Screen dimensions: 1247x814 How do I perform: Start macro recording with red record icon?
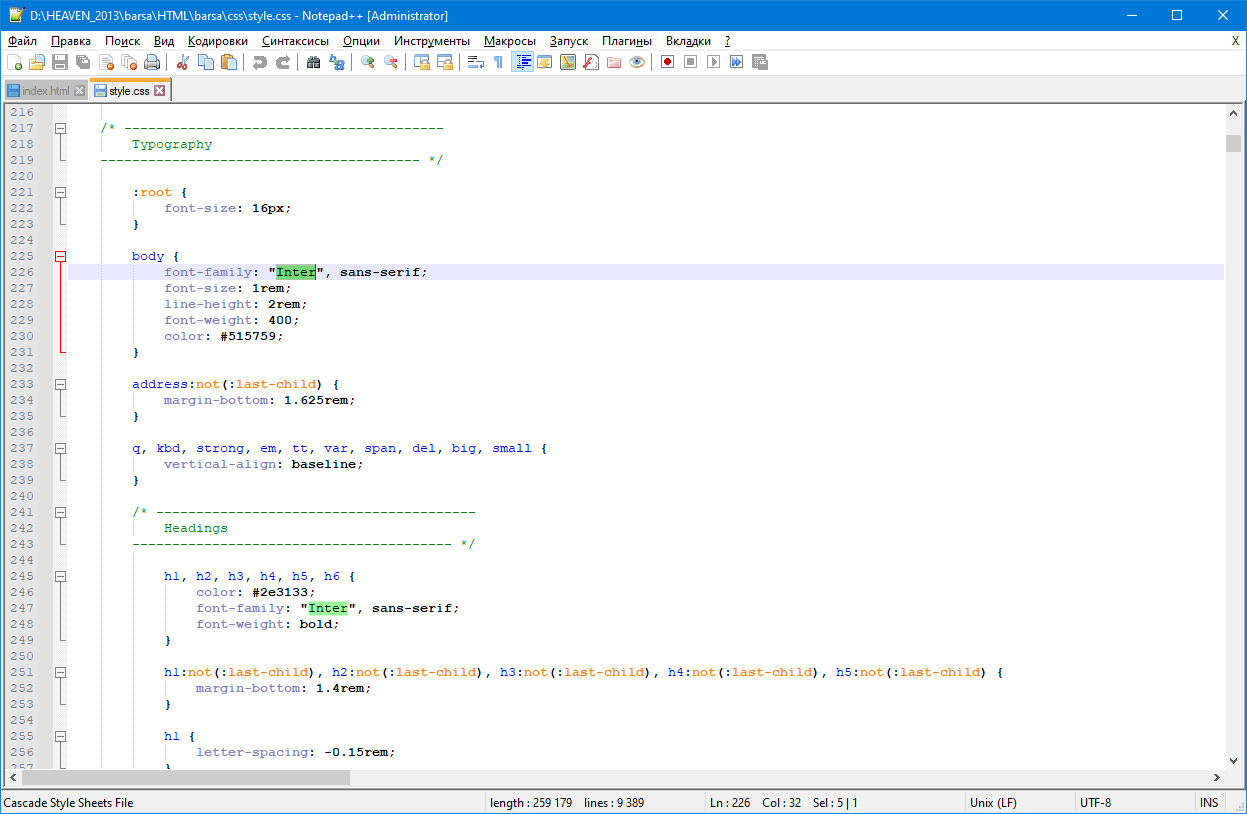667,62
